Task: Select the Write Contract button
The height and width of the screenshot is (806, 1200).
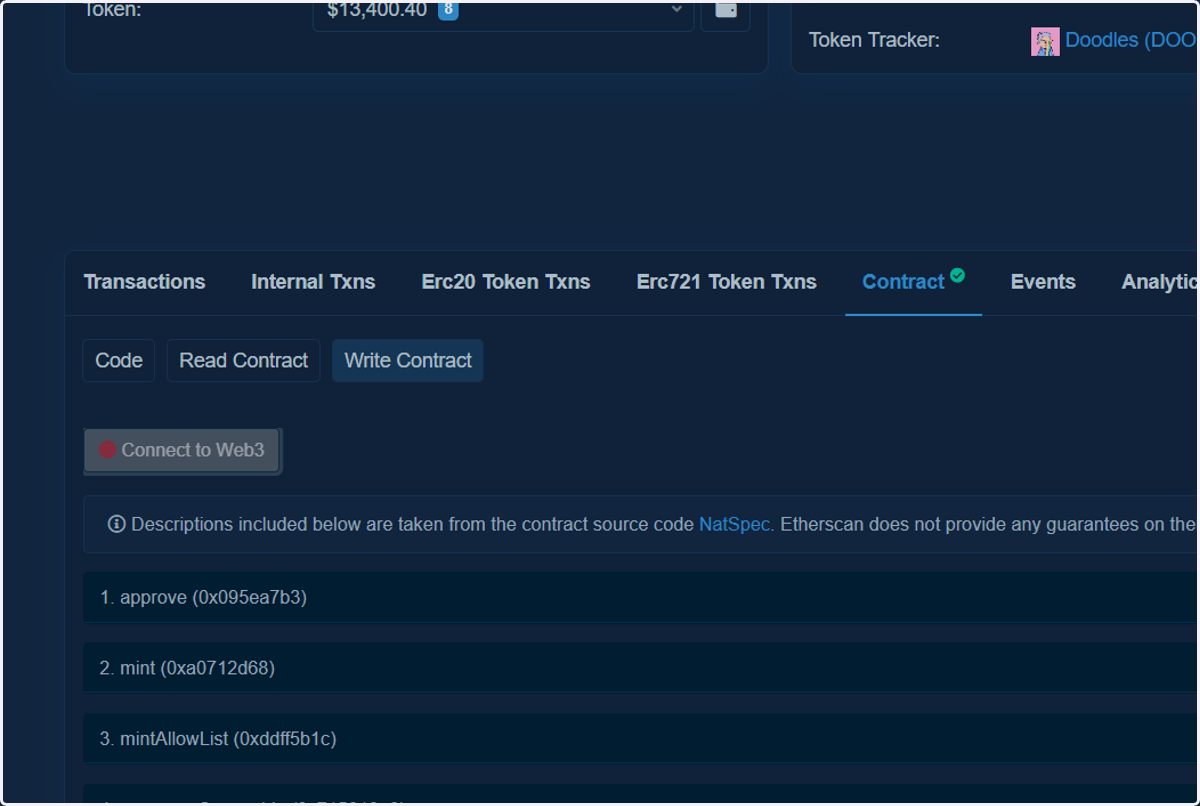Action: [x=408, y=361]
